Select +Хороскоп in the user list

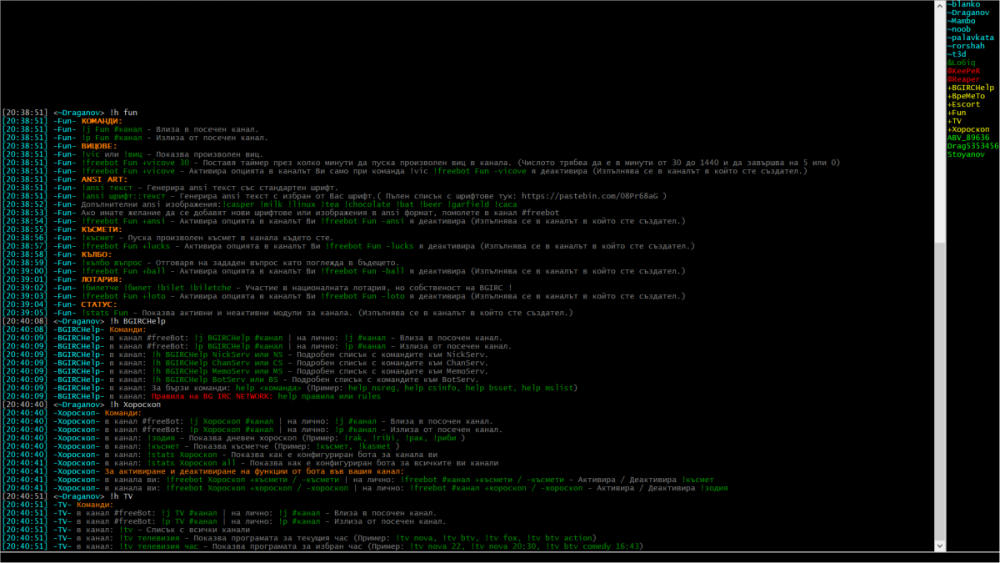point(968,130)
